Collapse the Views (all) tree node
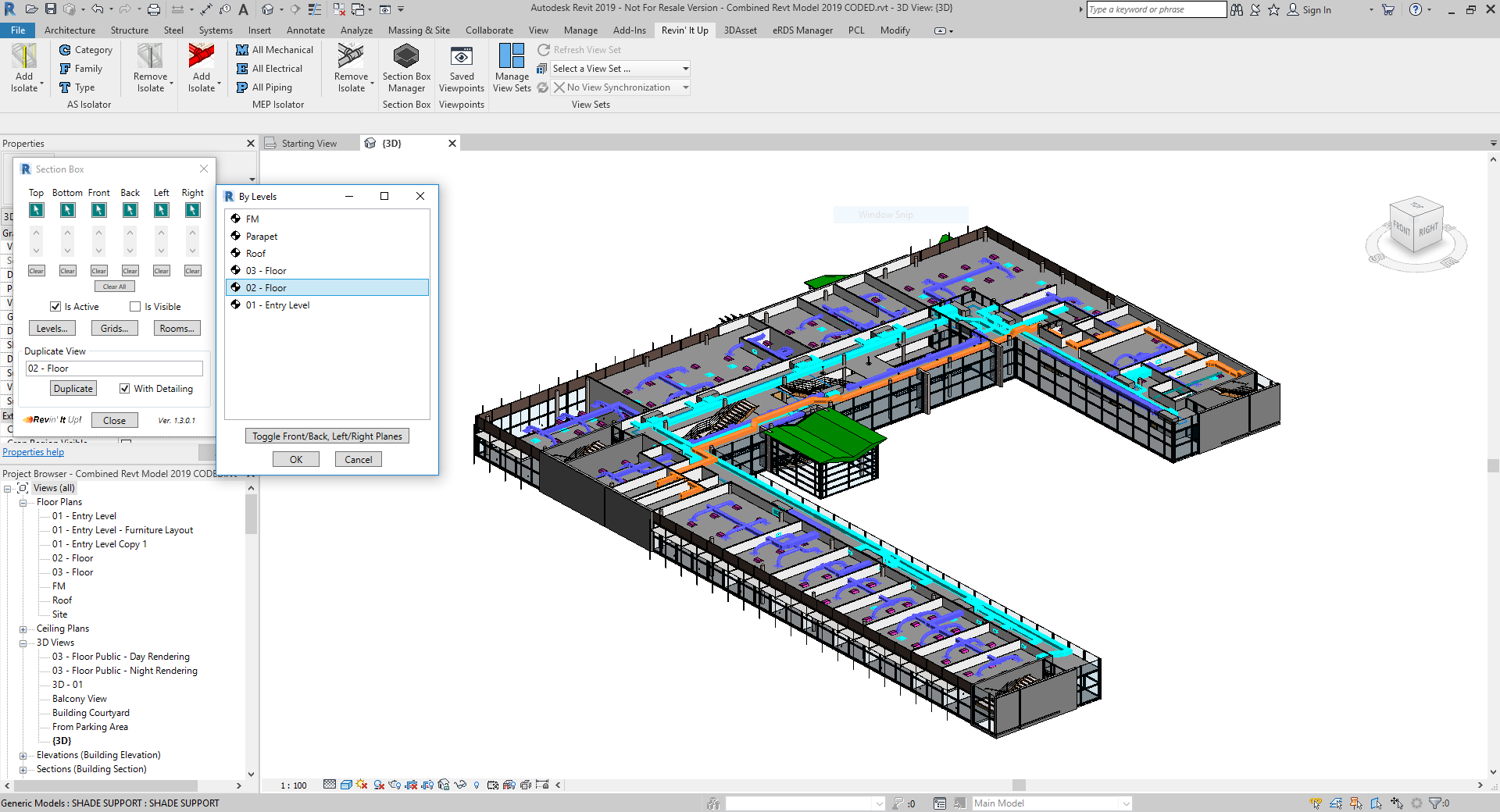 click(x=8, y=489)
